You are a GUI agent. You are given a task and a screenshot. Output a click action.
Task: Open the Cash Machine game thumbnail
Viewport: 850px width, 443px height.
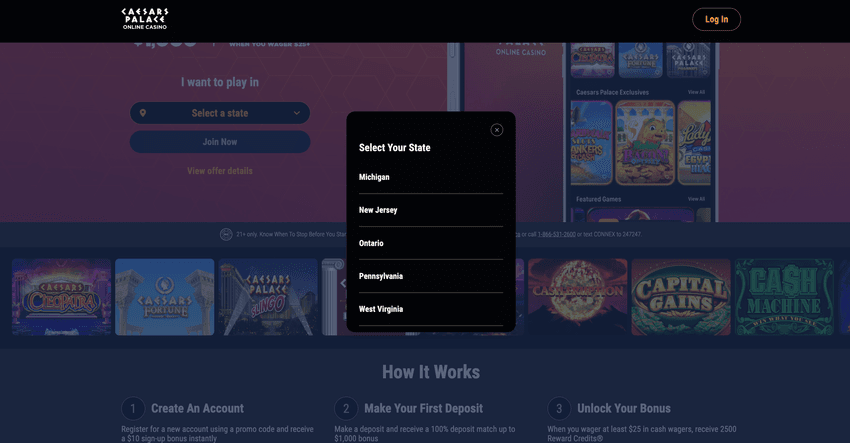(x=784, y=297)
